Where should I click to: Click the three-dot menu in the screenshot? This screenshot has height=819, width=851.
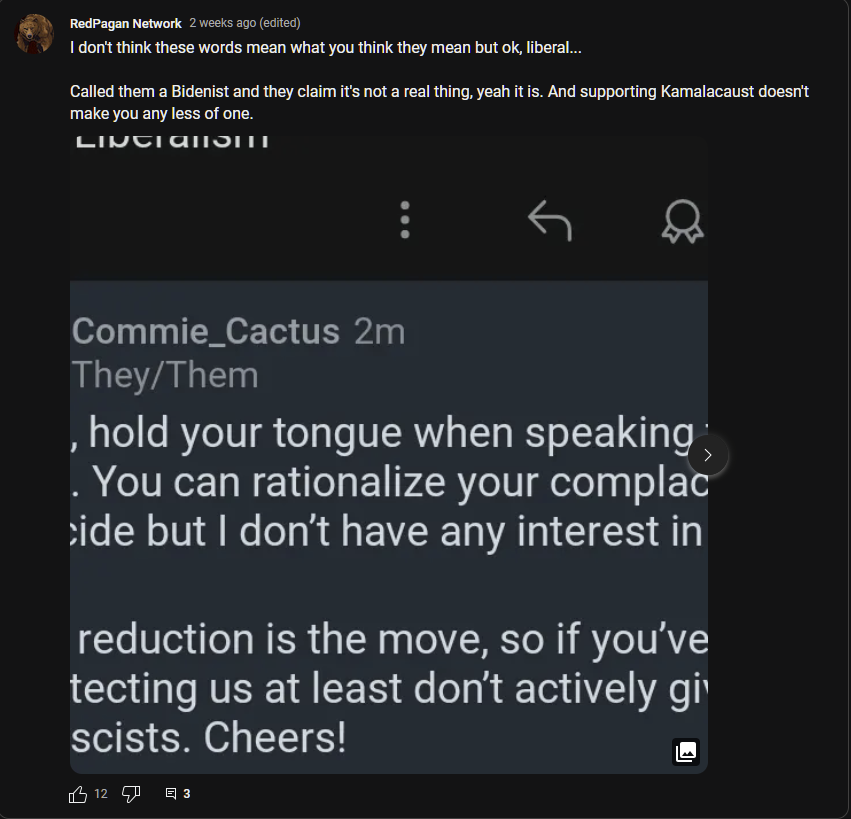click(x=405, y=220)
